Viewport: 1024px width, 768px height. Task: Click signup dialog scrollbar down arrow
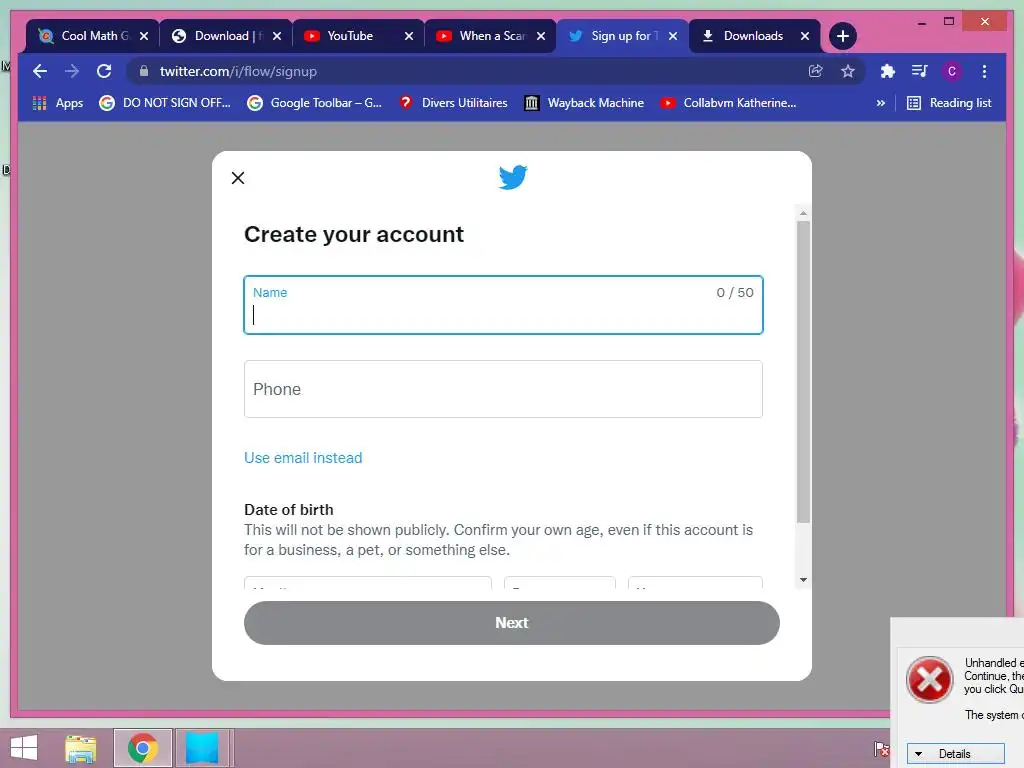(x=803, y=580)
